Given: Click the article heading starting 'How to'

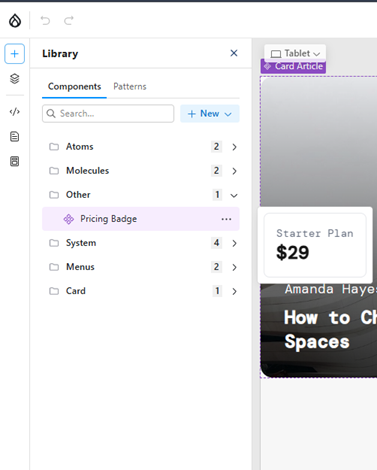Looking at the screenshot, I should coord(330,329).
